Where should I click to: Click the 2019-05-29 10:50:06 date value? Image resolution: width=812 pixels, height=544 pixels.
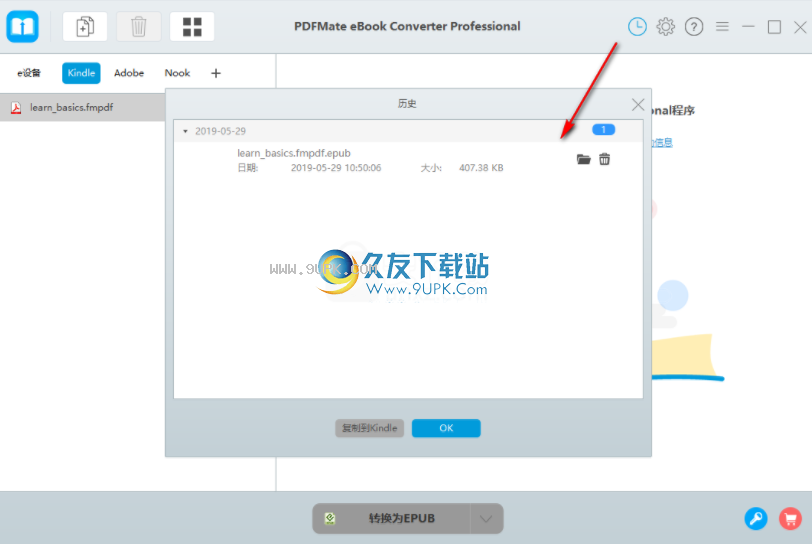click(x=336, y=168)
